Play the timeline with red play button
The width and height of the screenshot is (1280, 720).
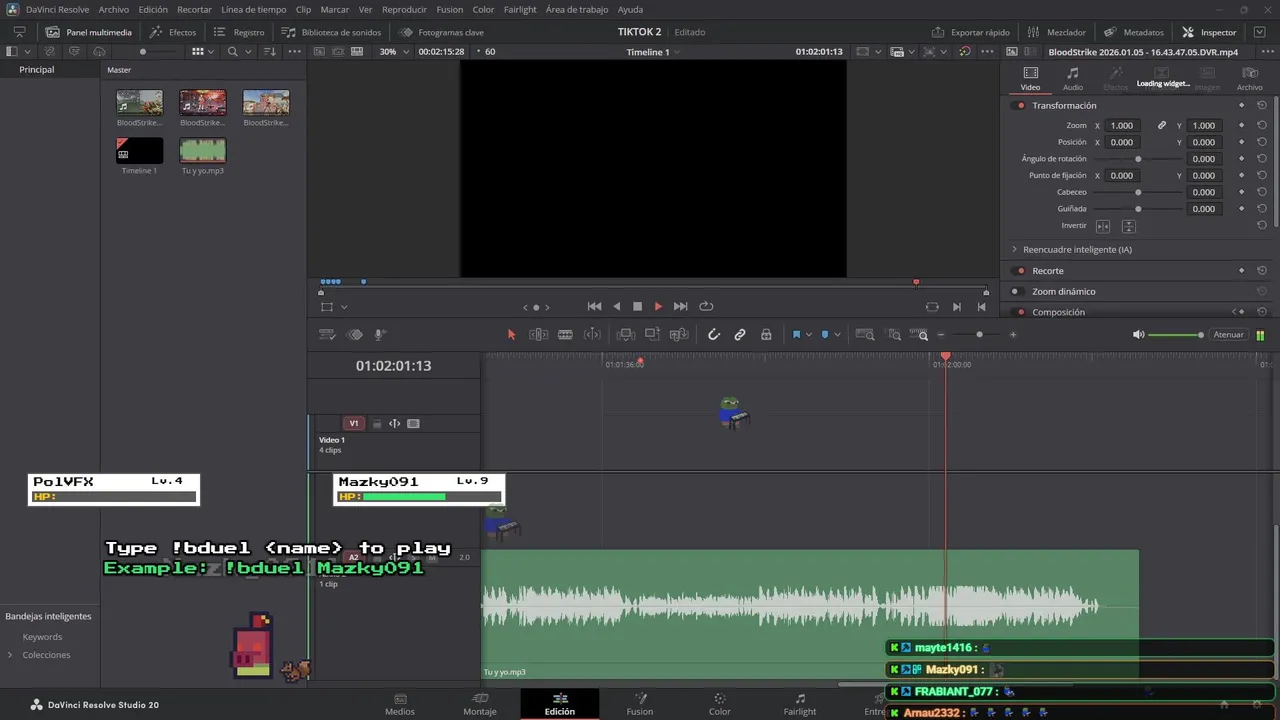[658, 307]
